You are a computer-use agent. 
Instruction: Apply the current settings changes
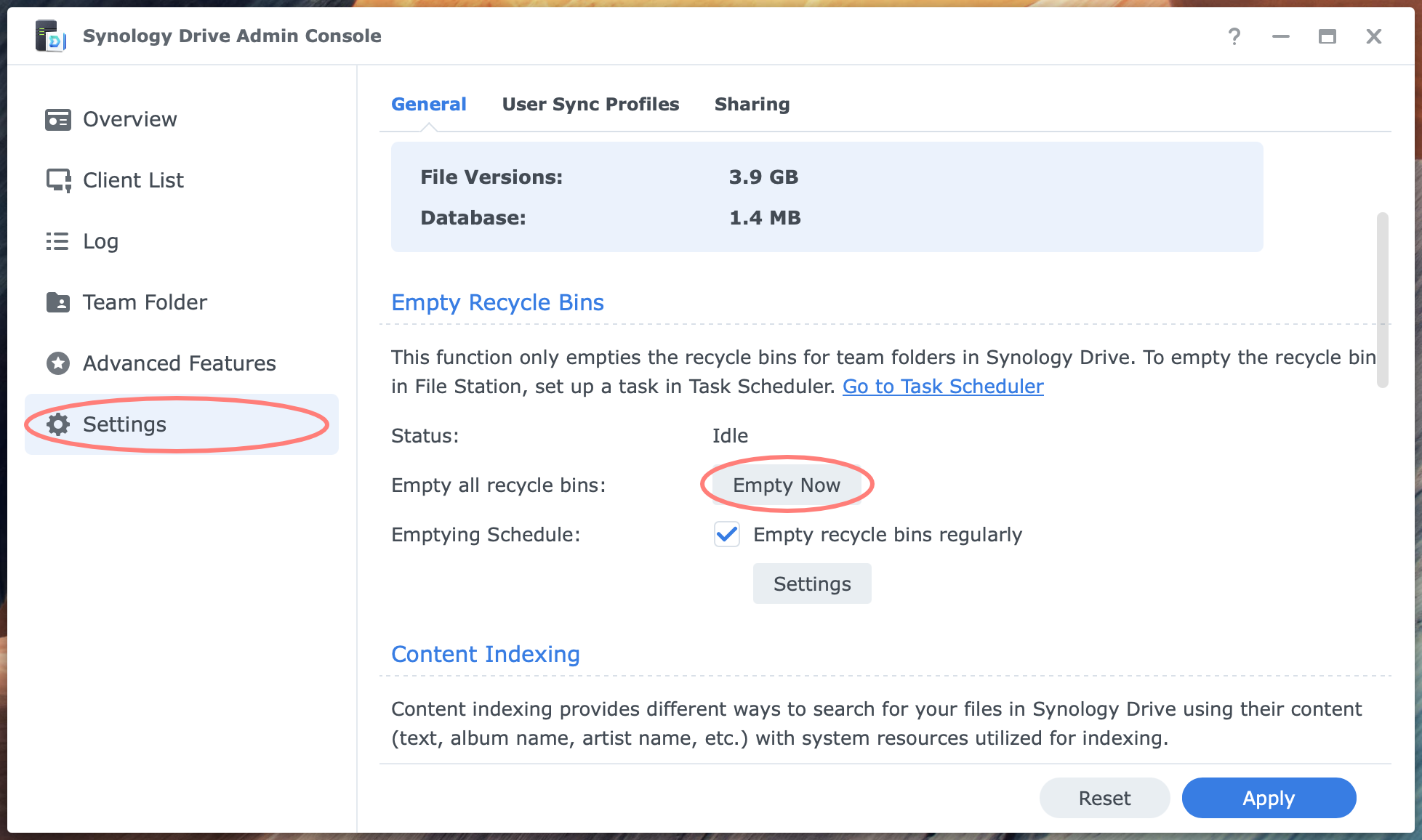coord(1269,797)
